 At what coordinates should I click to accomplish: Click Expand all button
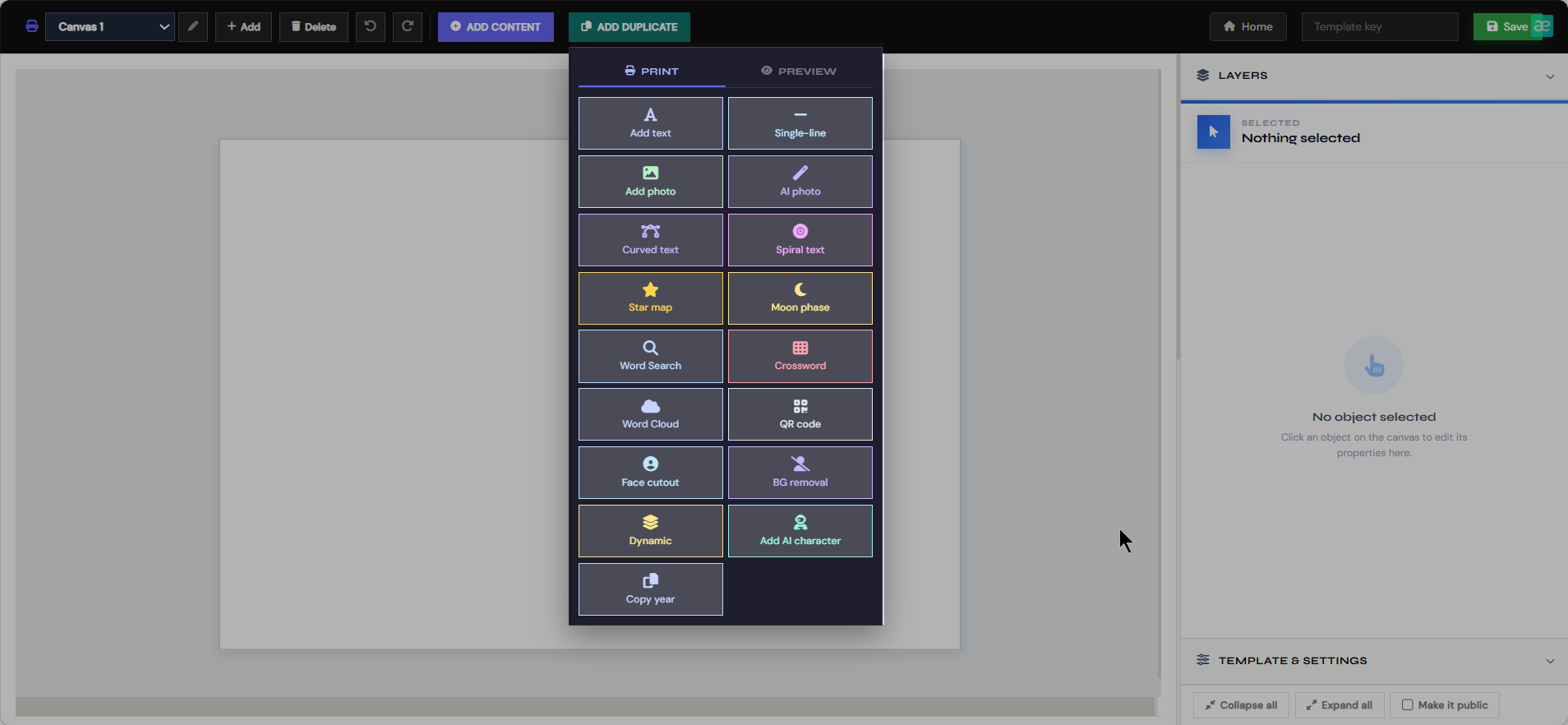(x=1340, y=705)
